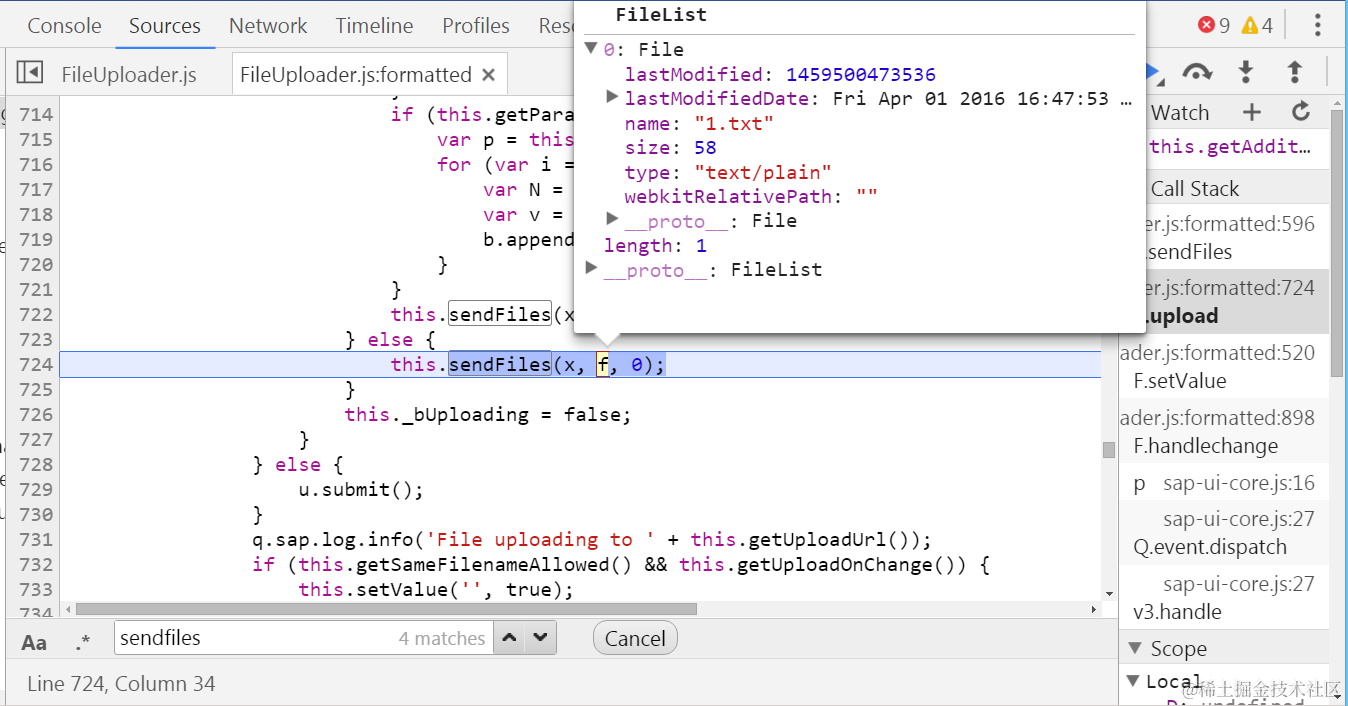Click u.submit() on line 729
Image resolution: width=1348 pixels, height=706 pixels.
click(361, 489)
